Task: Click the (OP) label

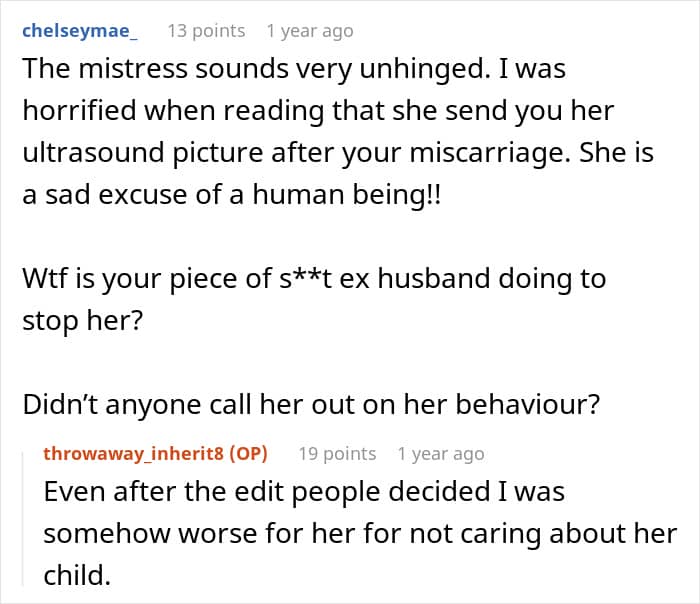Action: coord(248,454)
